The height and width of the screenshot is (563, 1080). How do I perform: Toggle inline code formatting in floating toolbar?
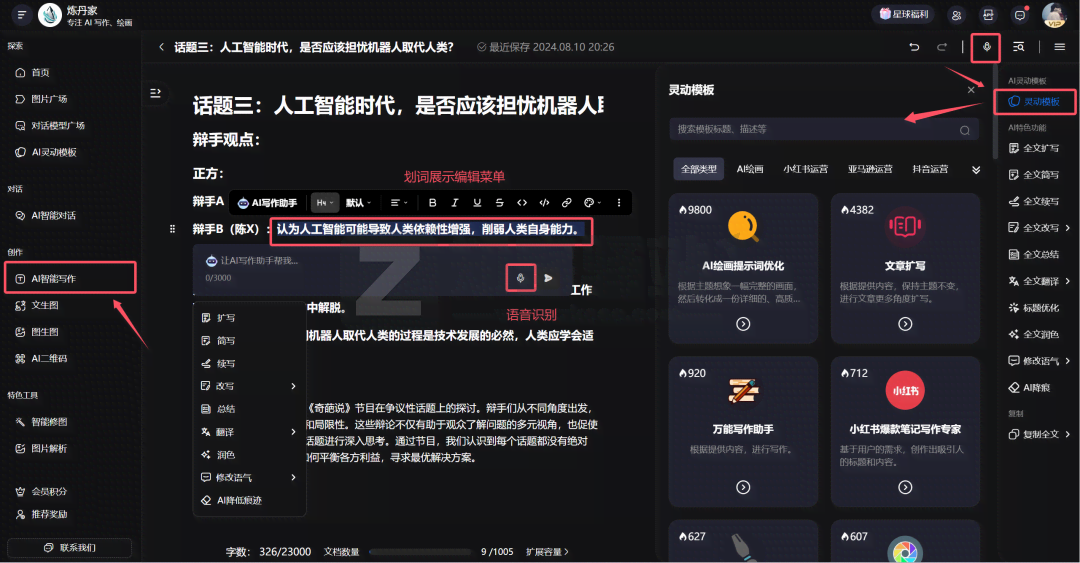coord(522,203)
